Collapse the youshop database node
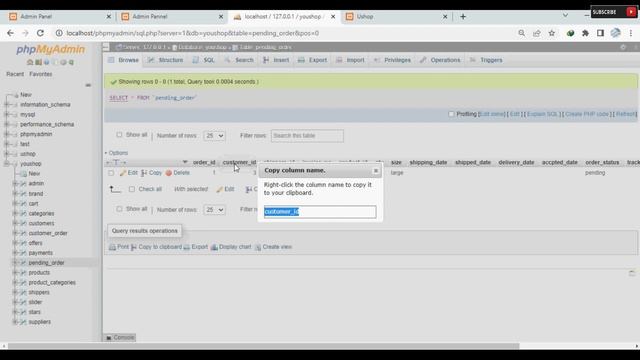The width and height of the screenshot is (640, 360). tap(7, 164)
